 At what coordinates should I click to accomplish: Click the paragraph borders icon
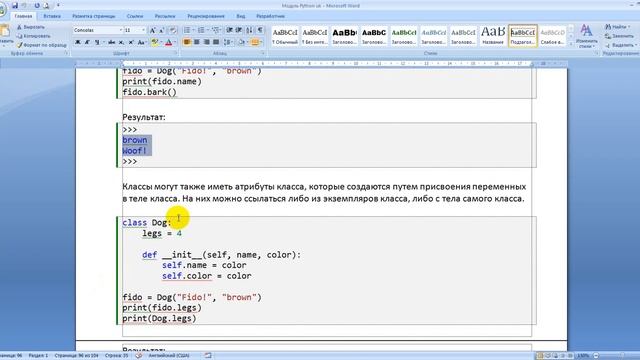pyautogui.click(x=256, y=42)
